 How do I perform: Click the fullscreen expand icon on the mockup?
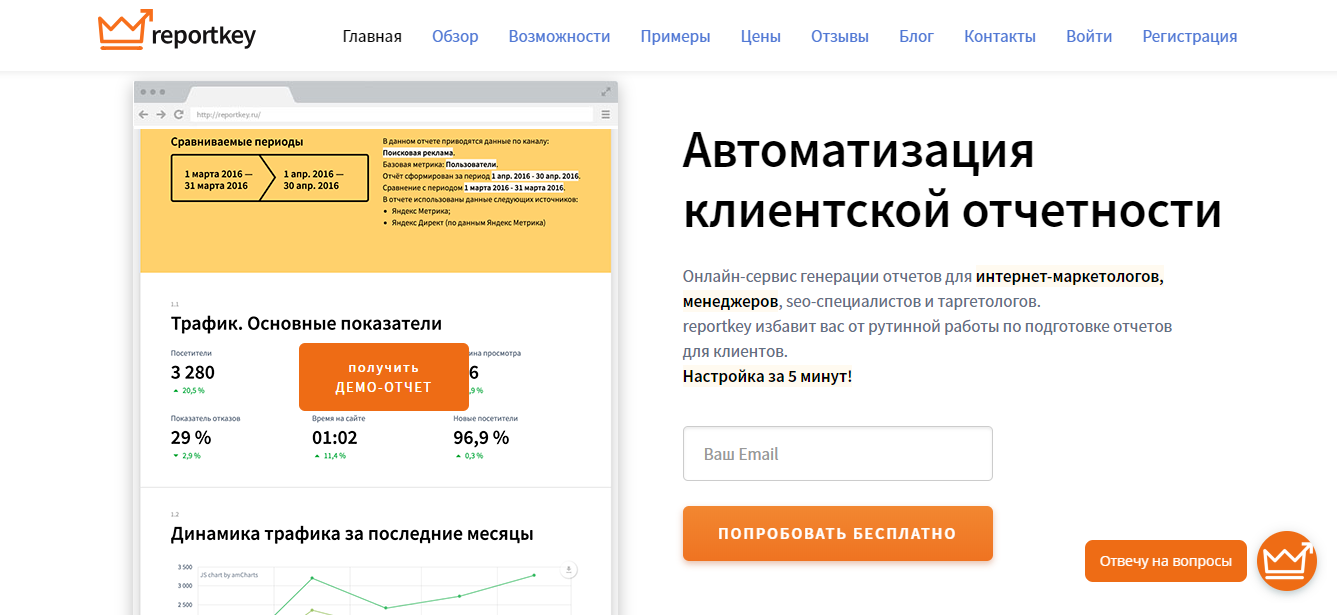pyautogui.click(x=605, y=91)
